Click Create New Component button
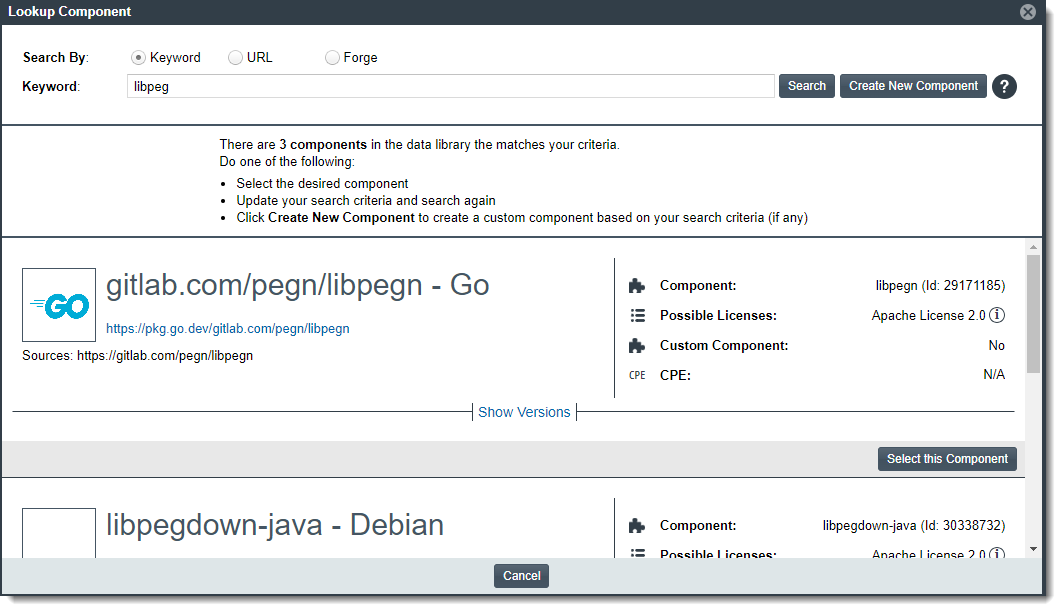This screenshot has height=611, width=1061. [913, 86]
